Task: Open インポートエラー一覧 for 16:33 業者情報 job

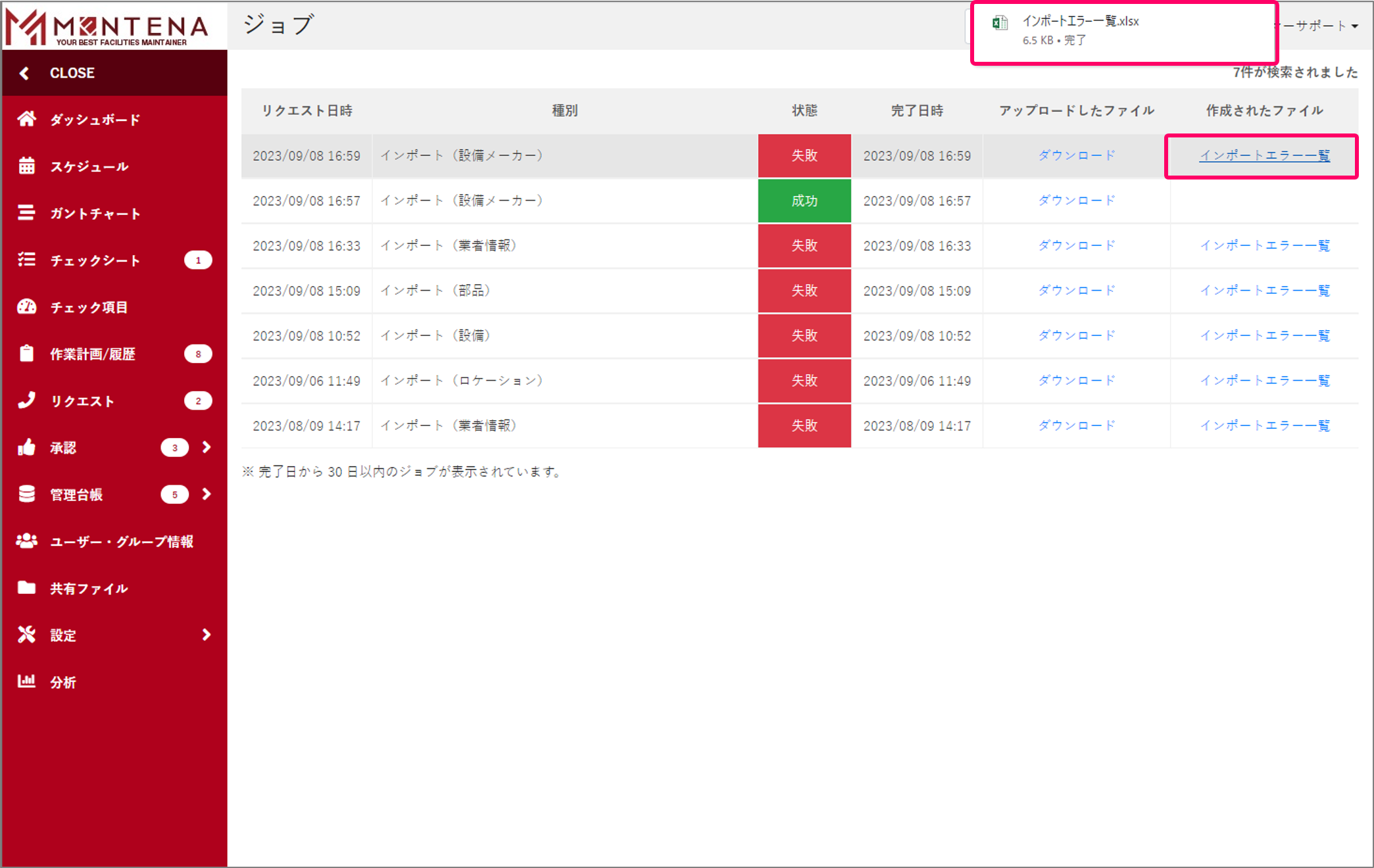Action: [1264, 245]
